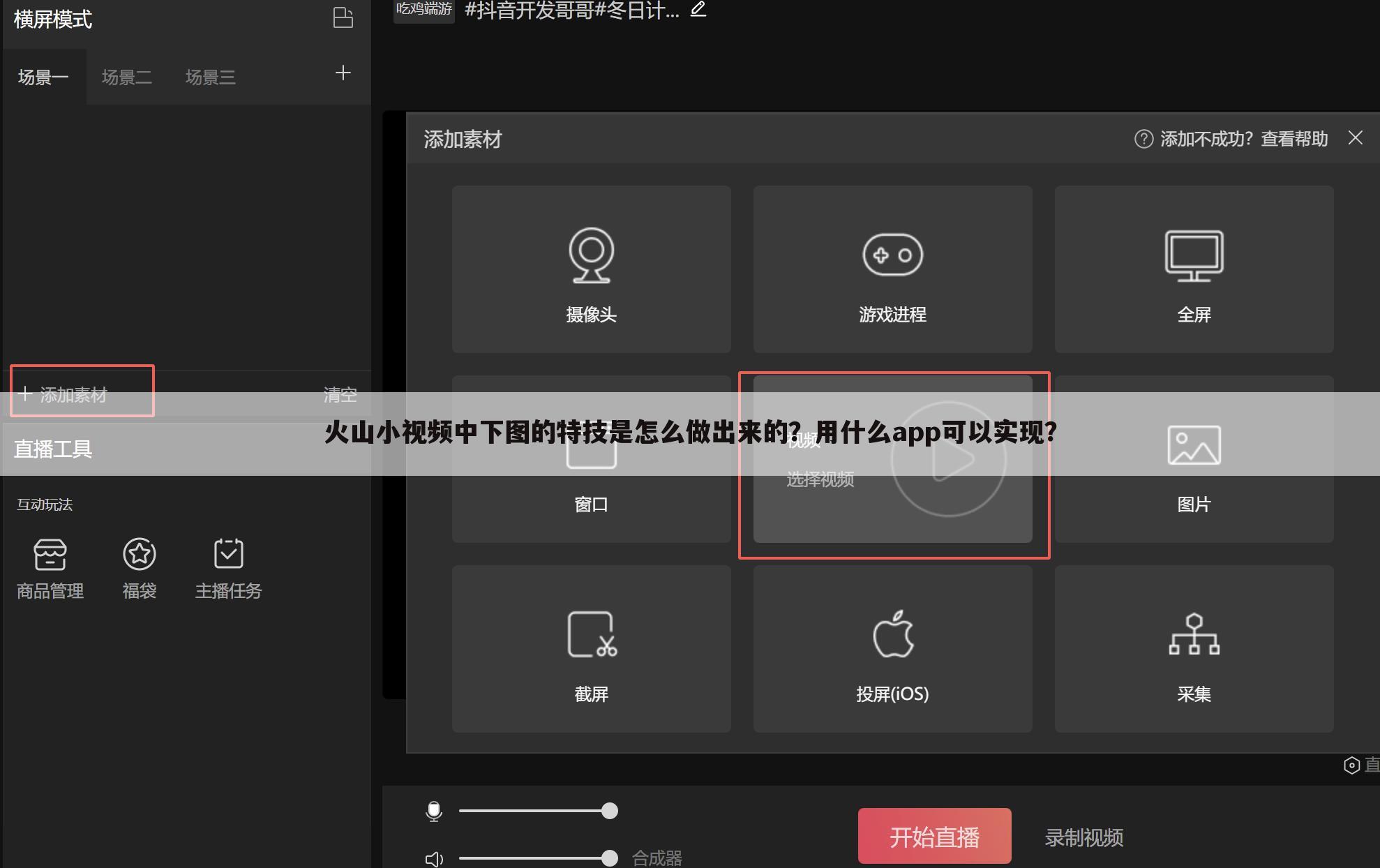Mute the speaker volume icon

(434, 859)
